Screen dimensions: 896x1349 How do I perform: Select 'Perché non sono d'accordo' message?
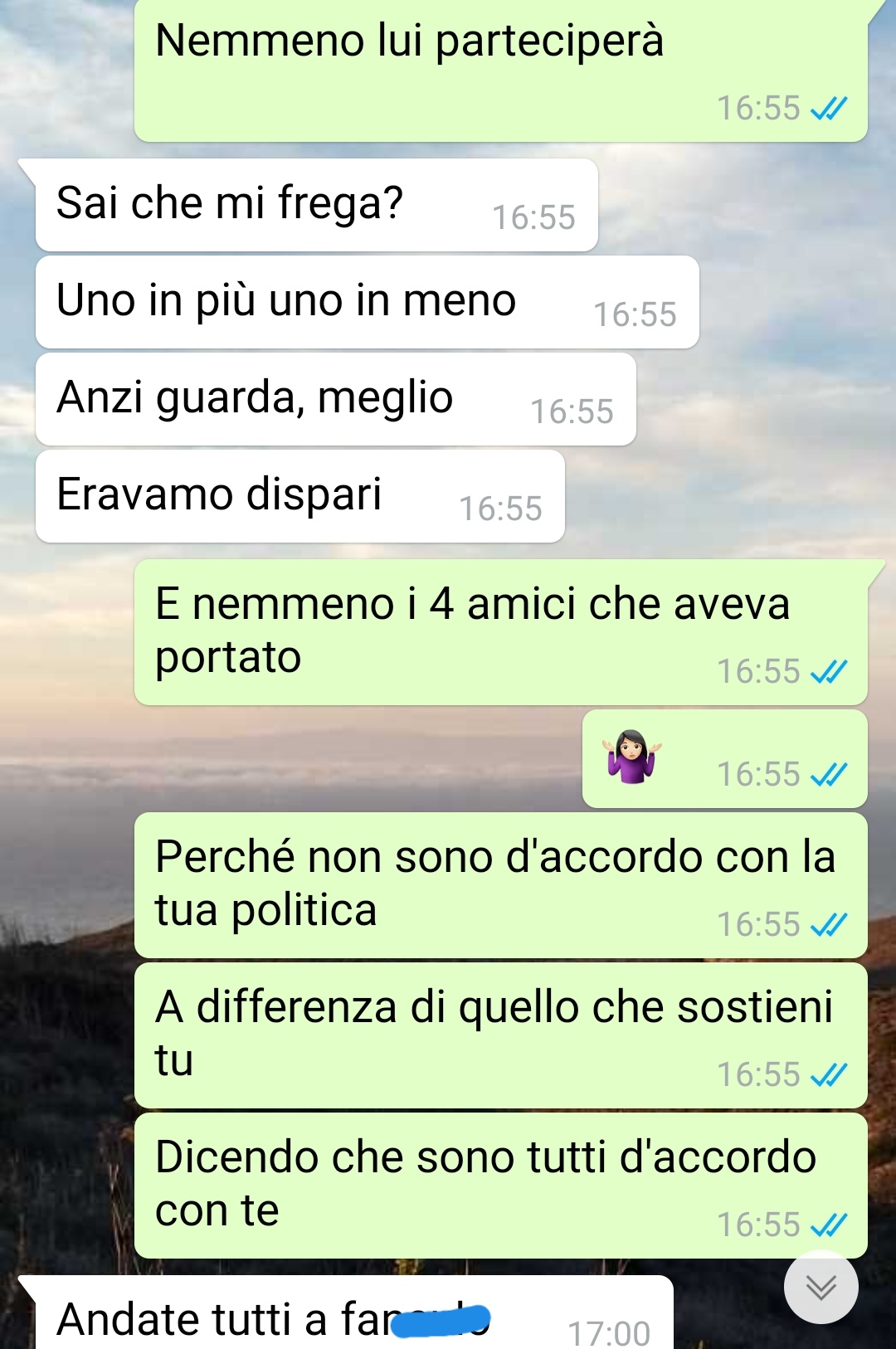click(x=501, y=885)
